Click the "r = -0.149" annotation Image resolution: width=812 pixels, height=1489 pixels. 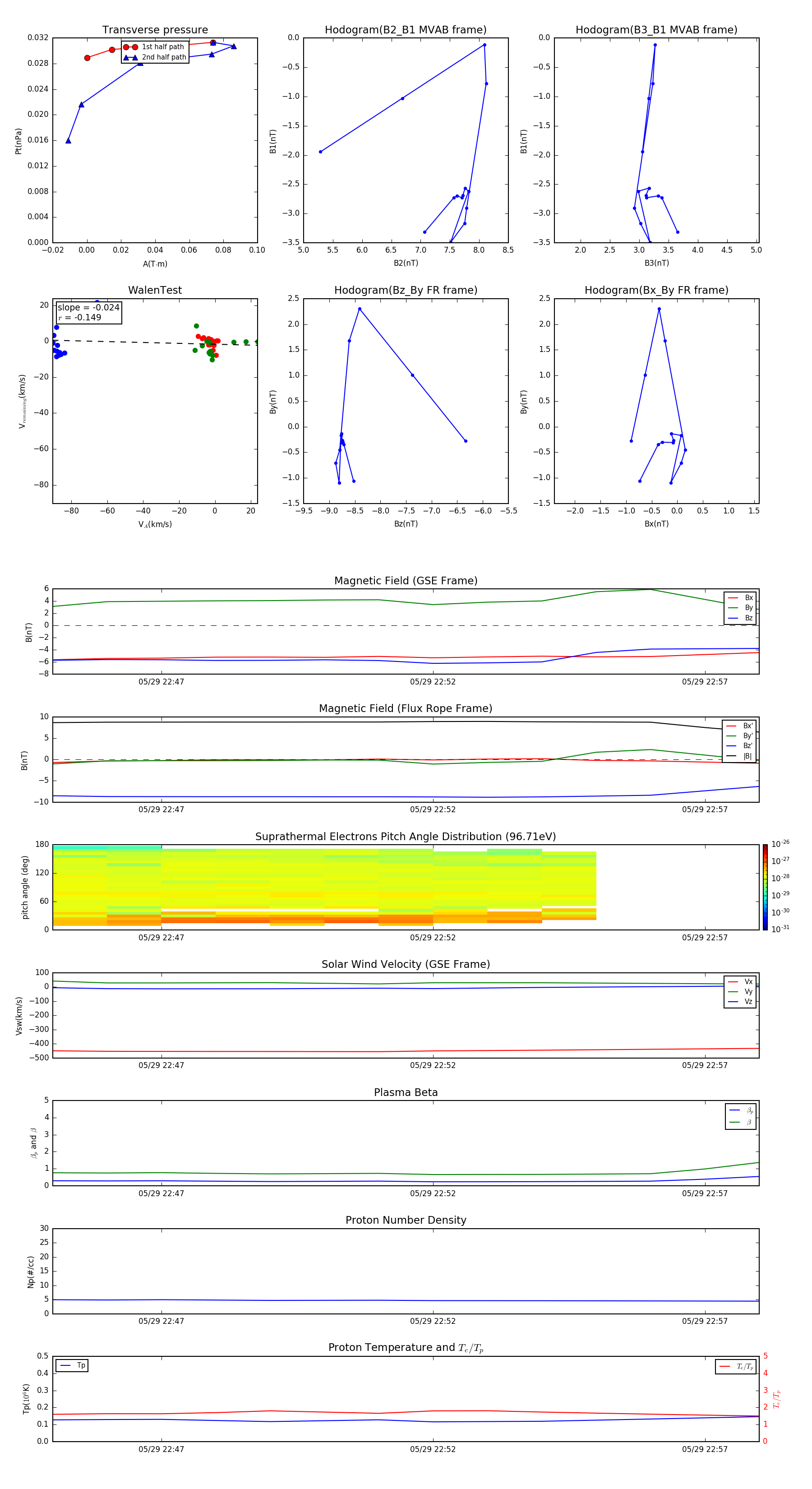pos(79,318)
